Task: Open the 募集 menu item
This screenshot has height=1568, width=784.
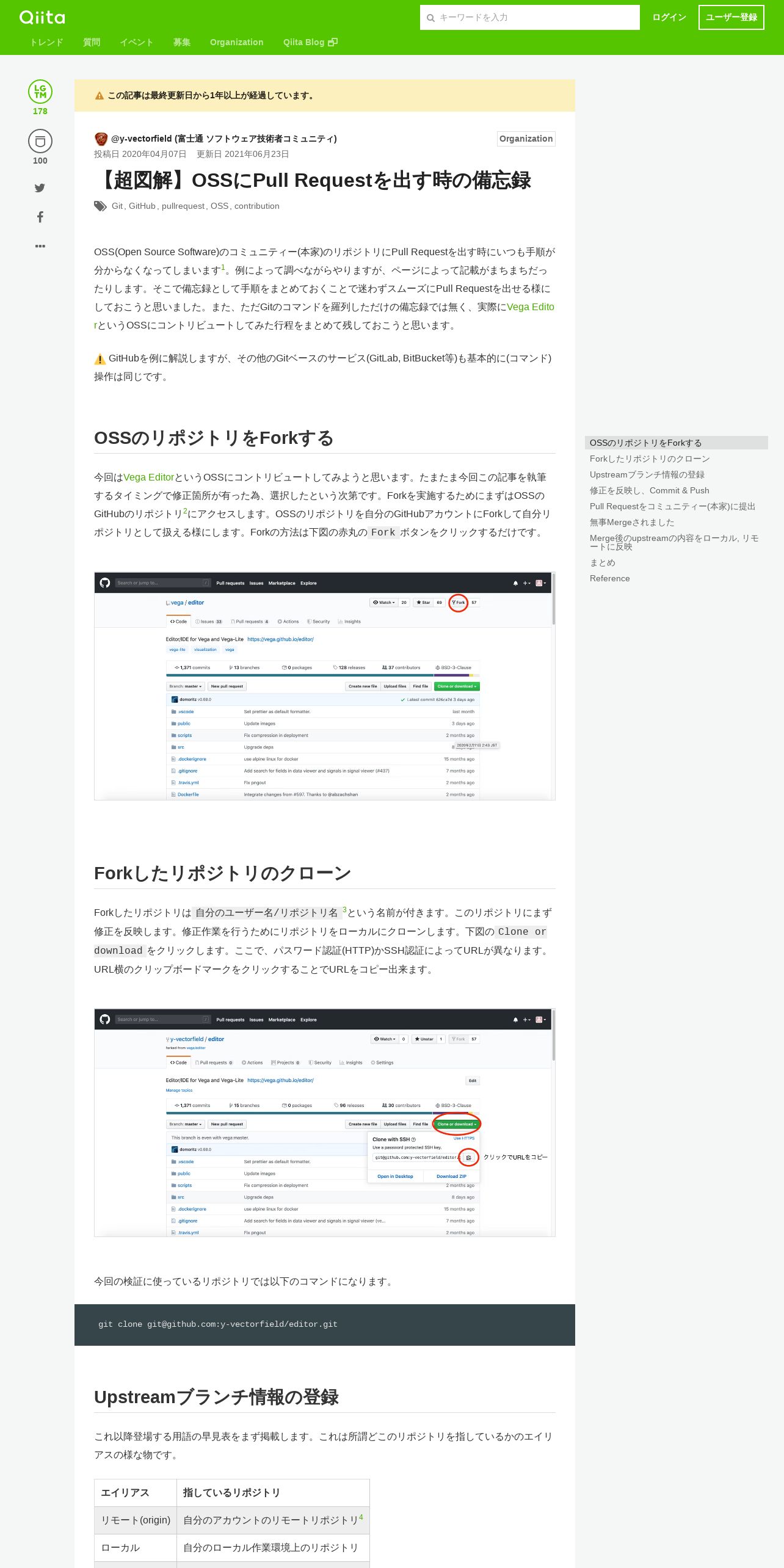Action: click(x=182, y=42)
